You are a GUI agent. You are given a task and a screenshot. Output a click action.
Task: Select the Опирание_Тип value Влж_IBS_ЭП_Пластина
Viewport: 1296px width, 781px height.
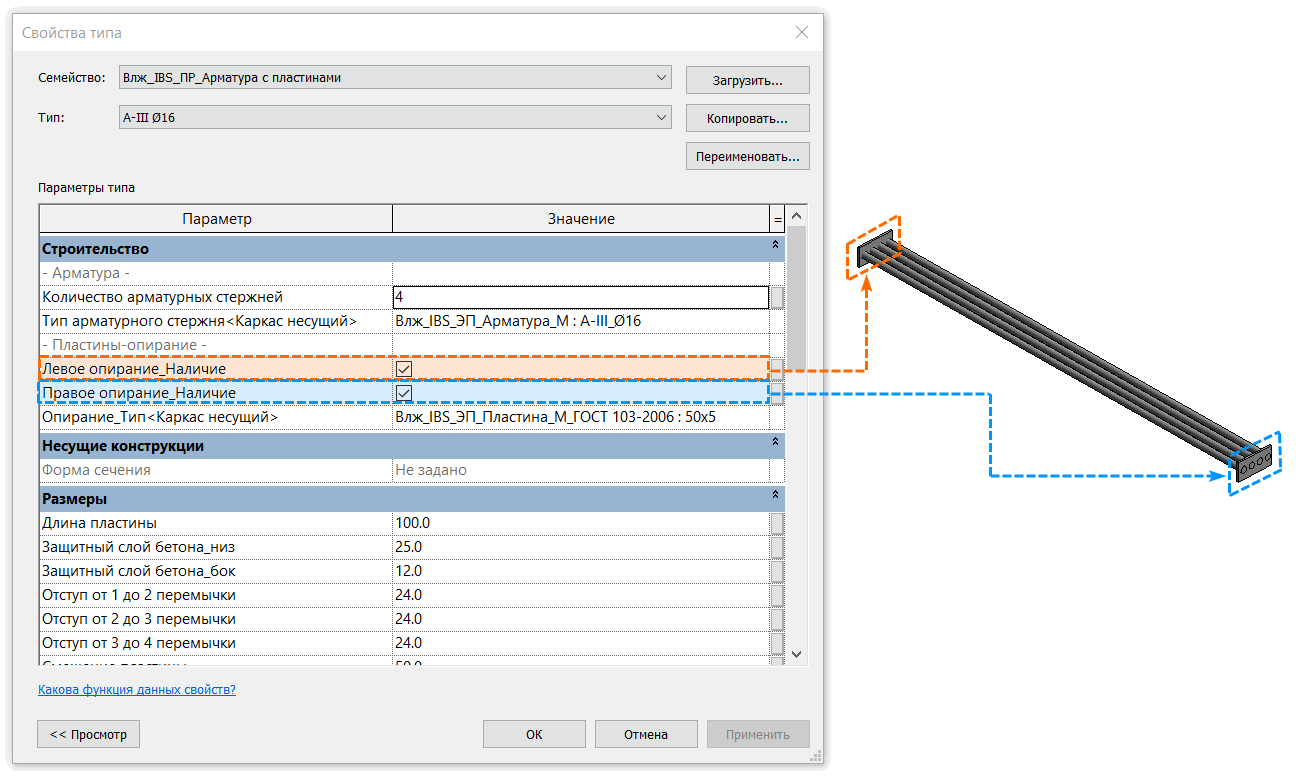(580, 417)
